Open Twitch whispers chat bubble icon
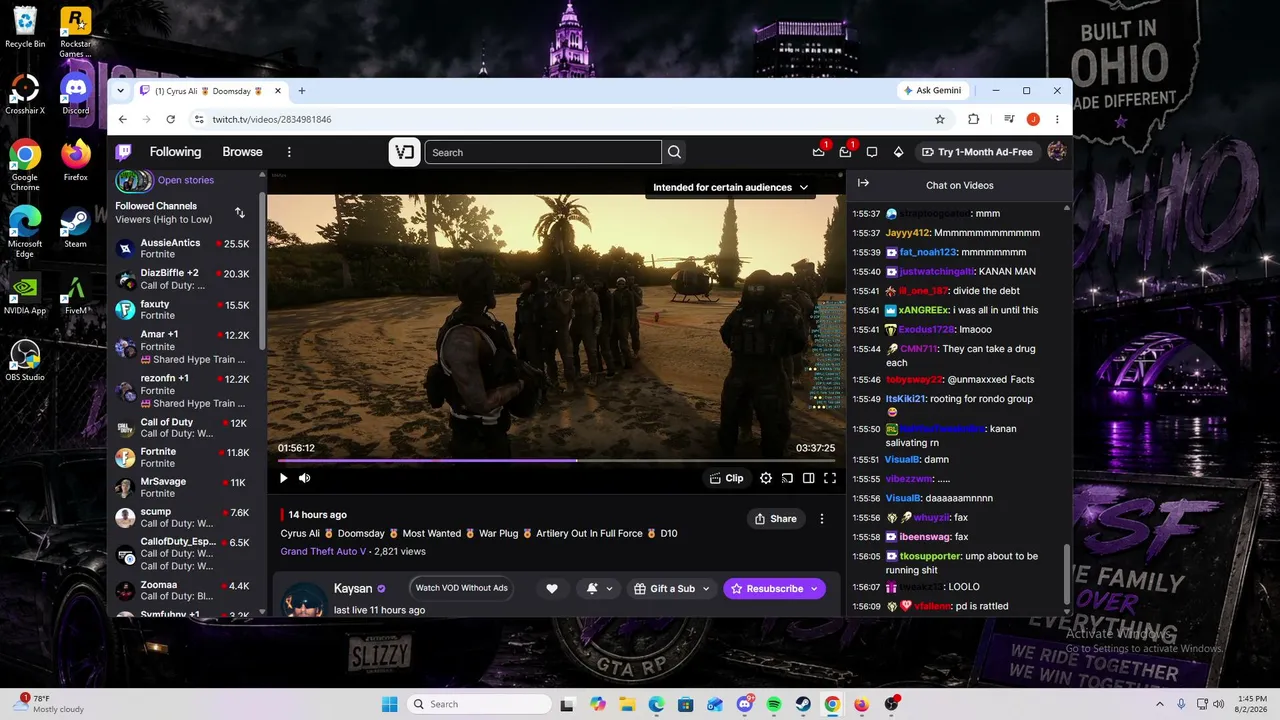Viewport: 1280px width, 720px height. coord(872,152)
